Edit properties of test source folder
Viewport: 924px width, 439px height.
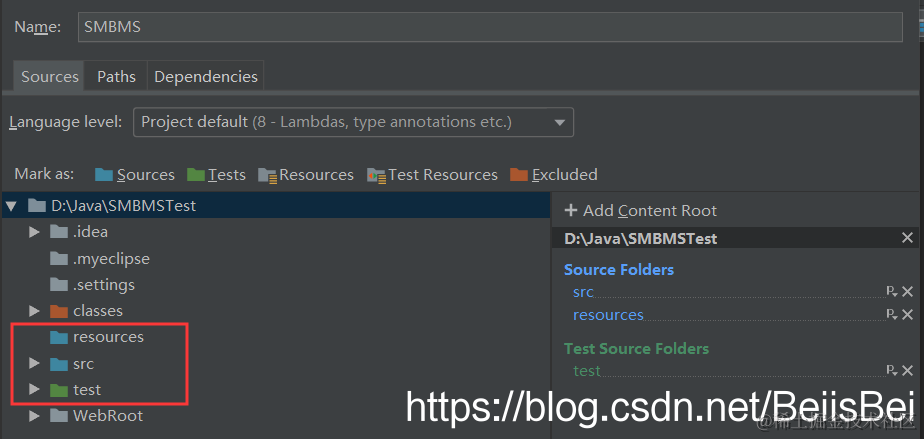click(x=892, y=371)
